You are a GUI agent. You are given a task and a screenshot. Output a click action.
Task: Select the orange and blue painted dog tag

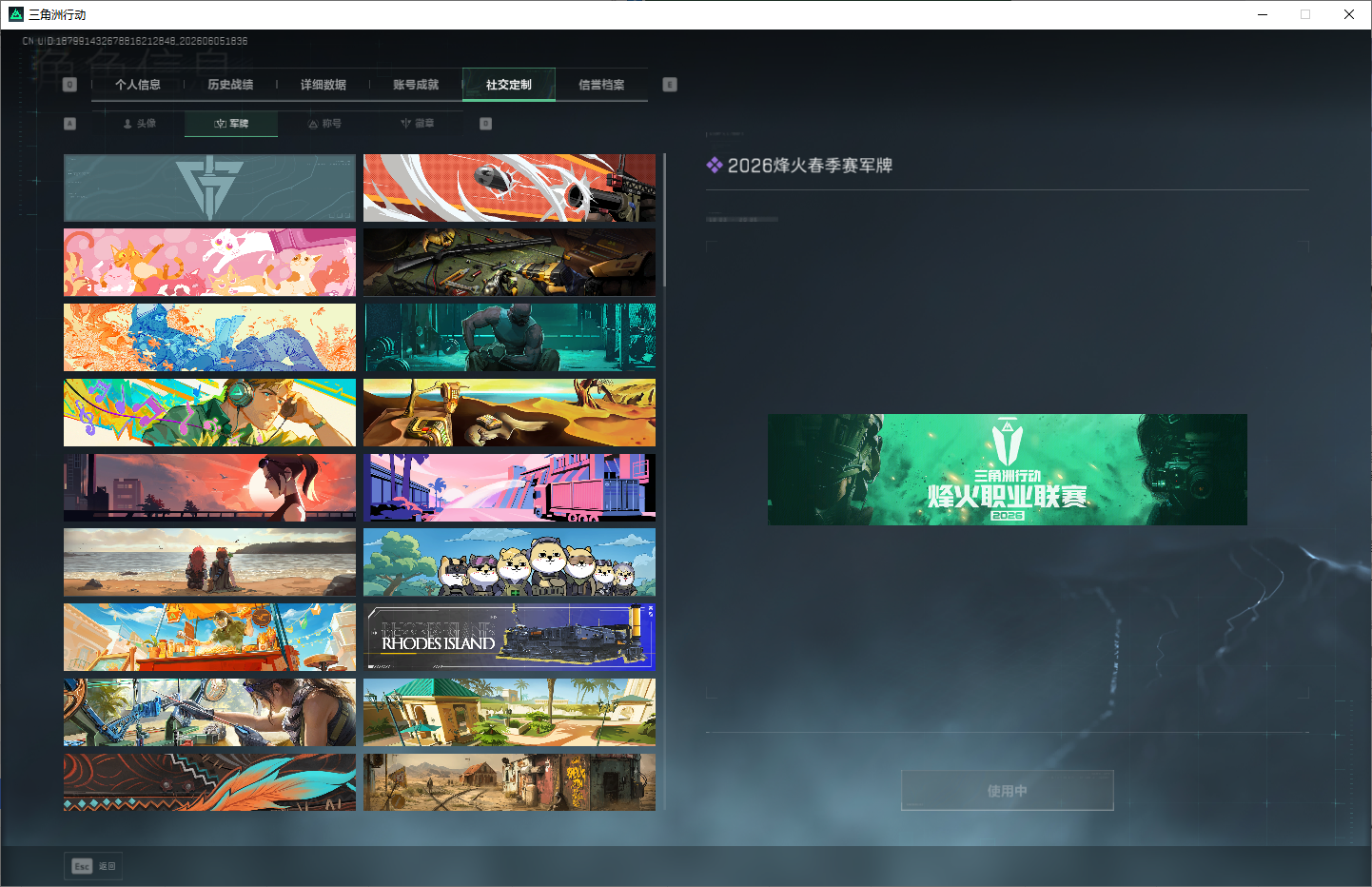209,338
